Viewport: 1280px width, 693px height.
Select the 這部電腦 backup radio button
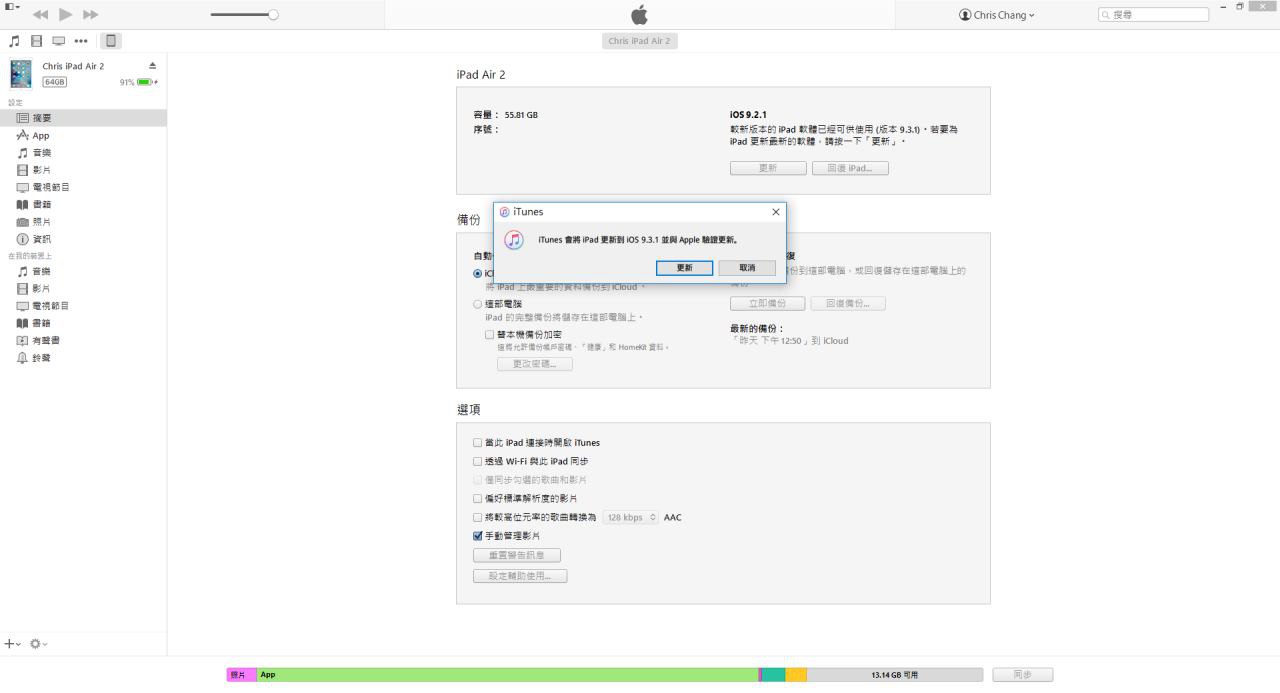coord(477,304)
